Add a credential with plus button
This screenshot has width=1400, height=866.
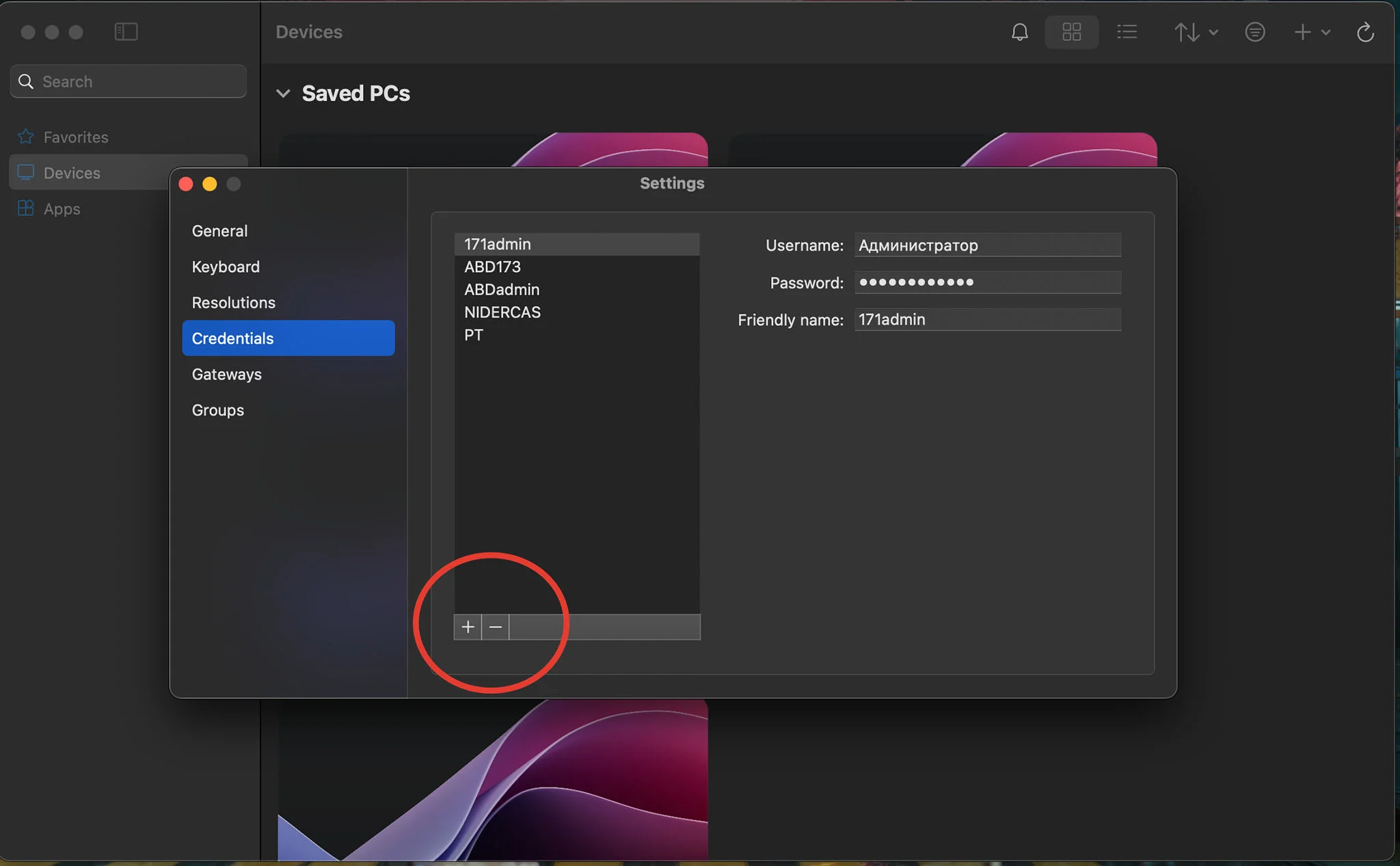tap(468, 627)
